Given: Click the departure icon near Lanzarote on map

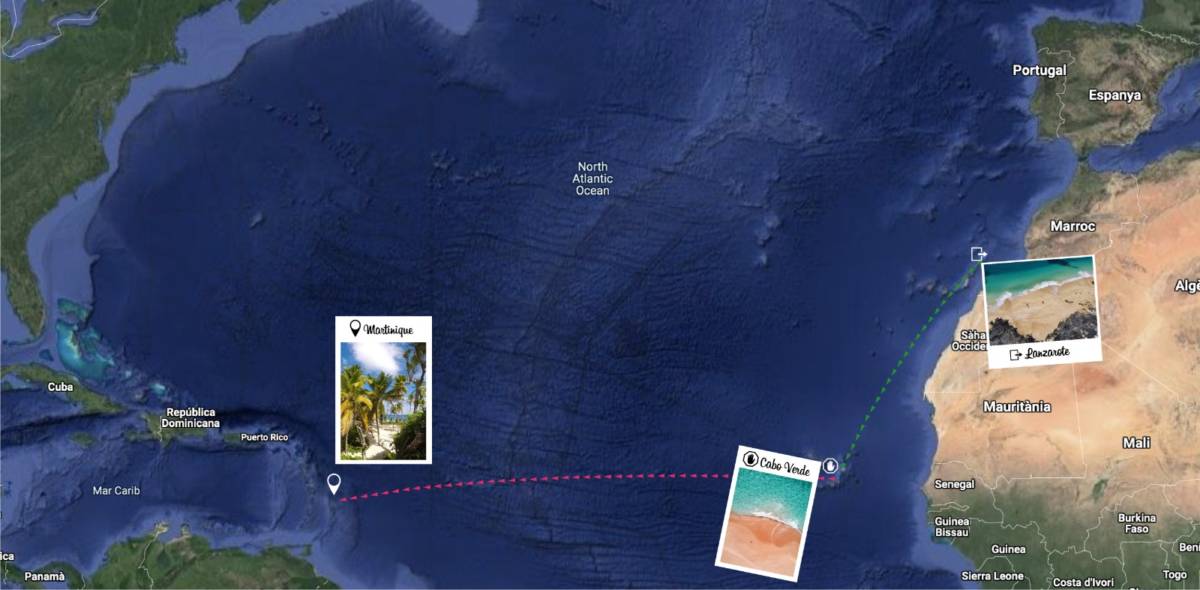Looking at the screenshot, I should coord(979,254).
